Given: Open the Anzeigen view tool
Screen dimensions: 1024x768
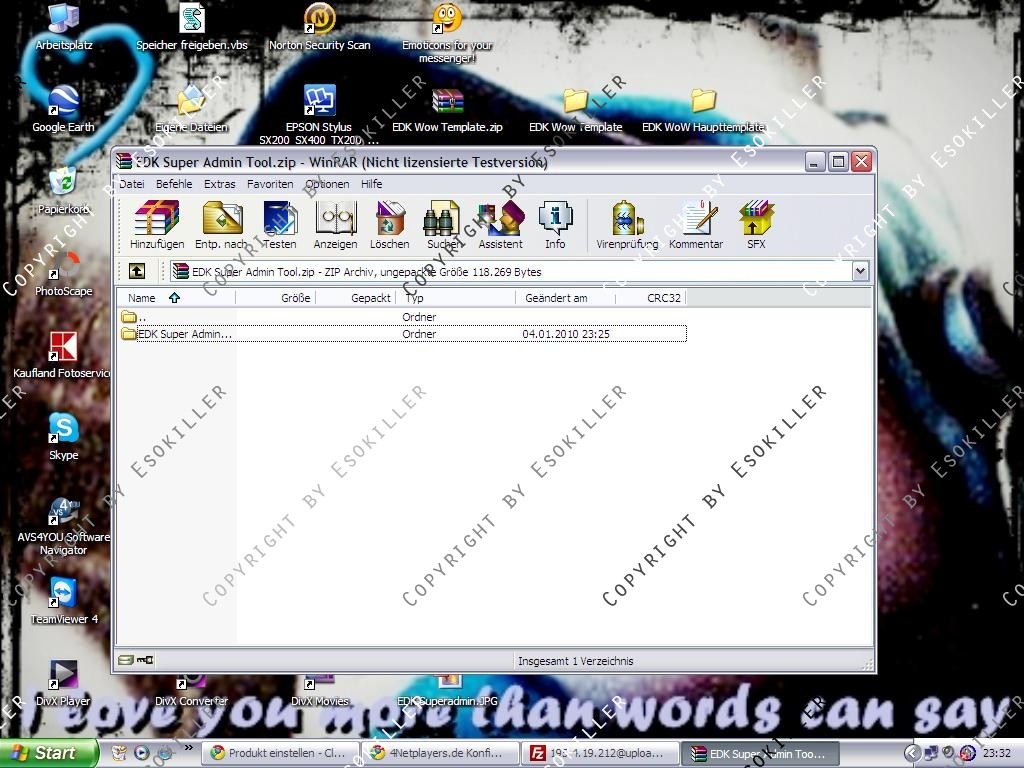Looking at the screenshot, I should coord(336,225).
